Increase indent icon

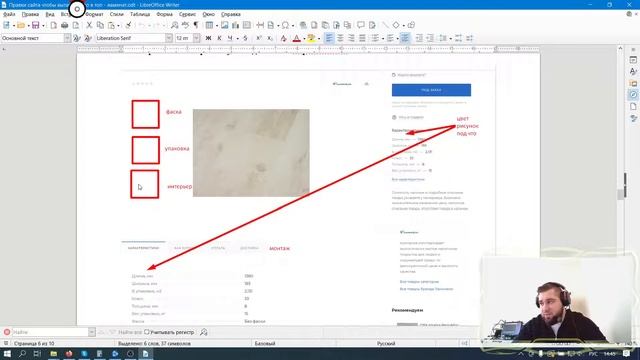419,38
